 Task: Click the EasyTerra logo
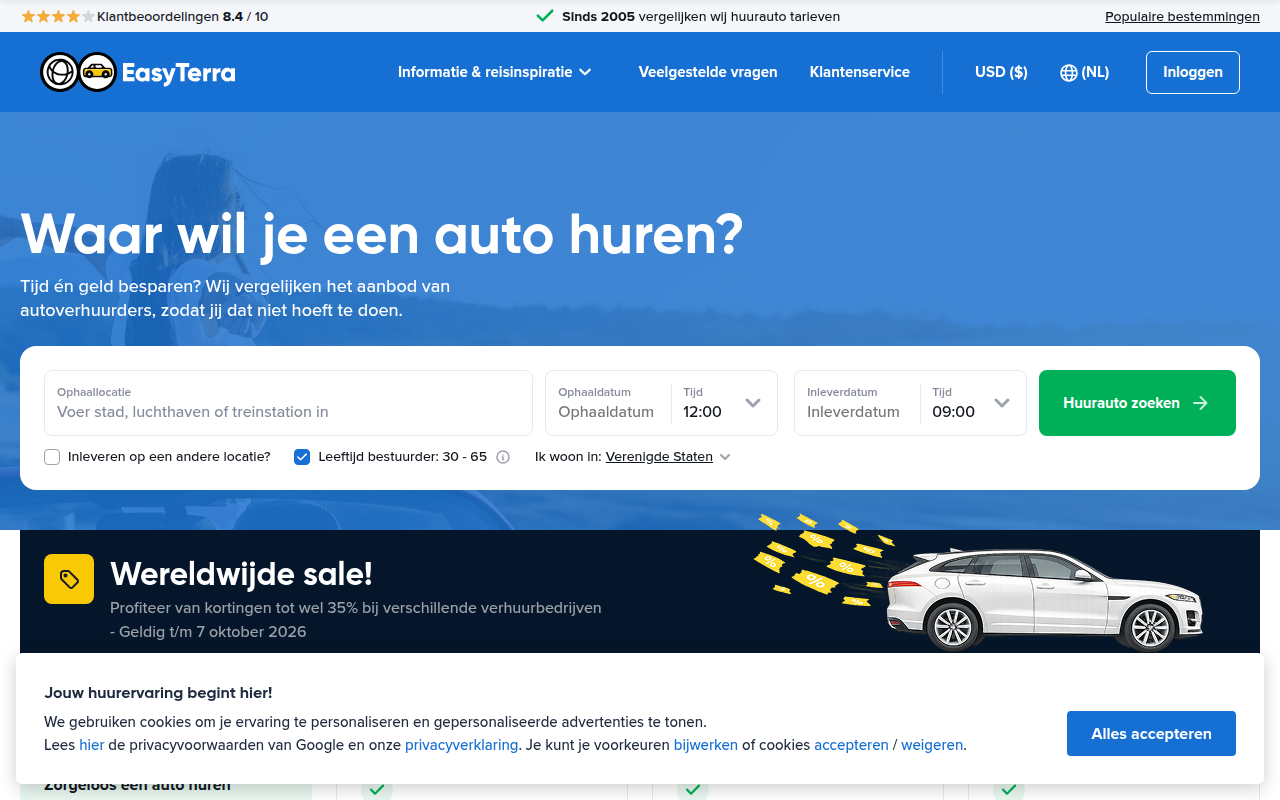pos(138,72)
